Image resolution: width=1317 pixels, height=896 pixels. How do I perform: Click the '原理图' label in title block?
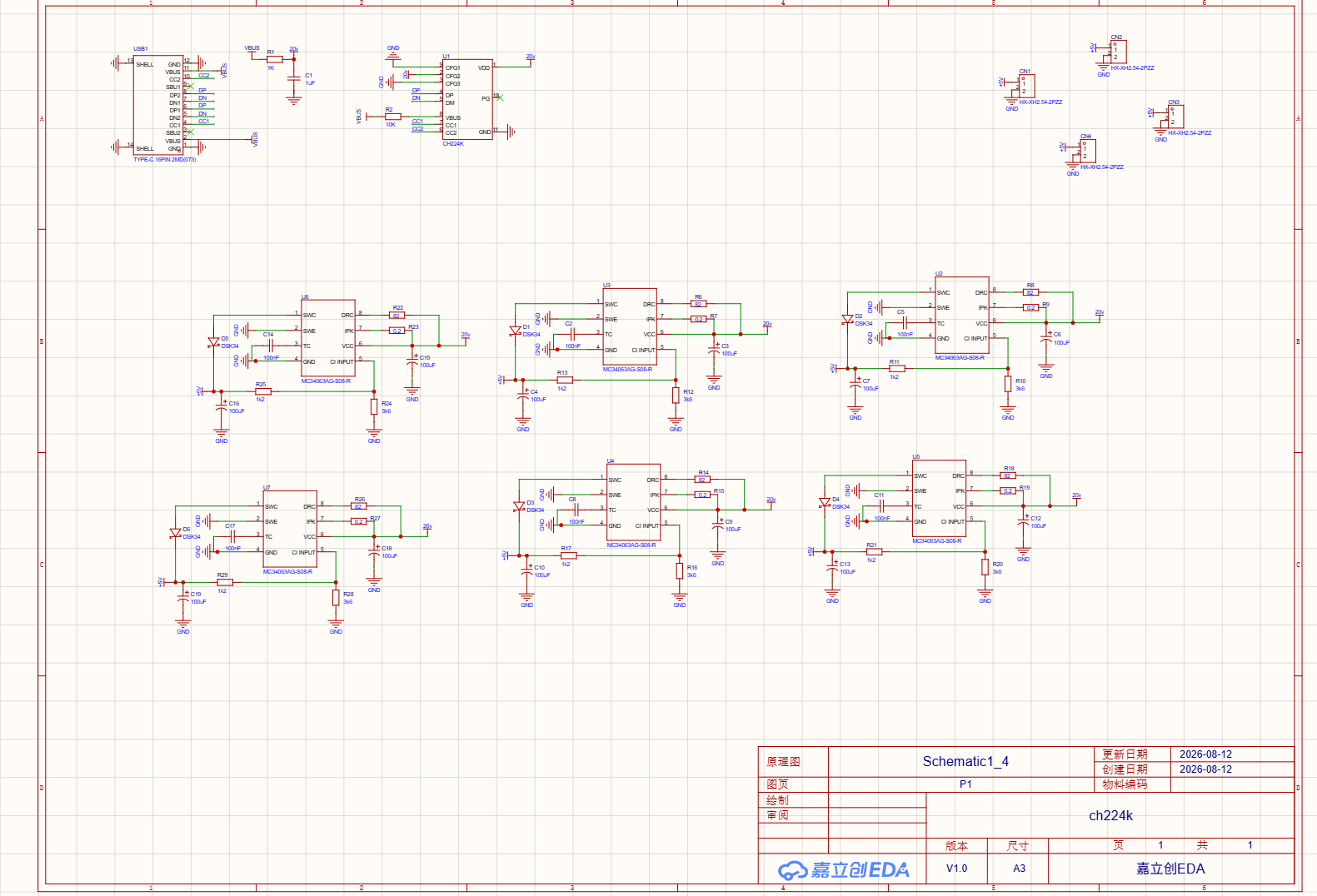pos(783,762)
